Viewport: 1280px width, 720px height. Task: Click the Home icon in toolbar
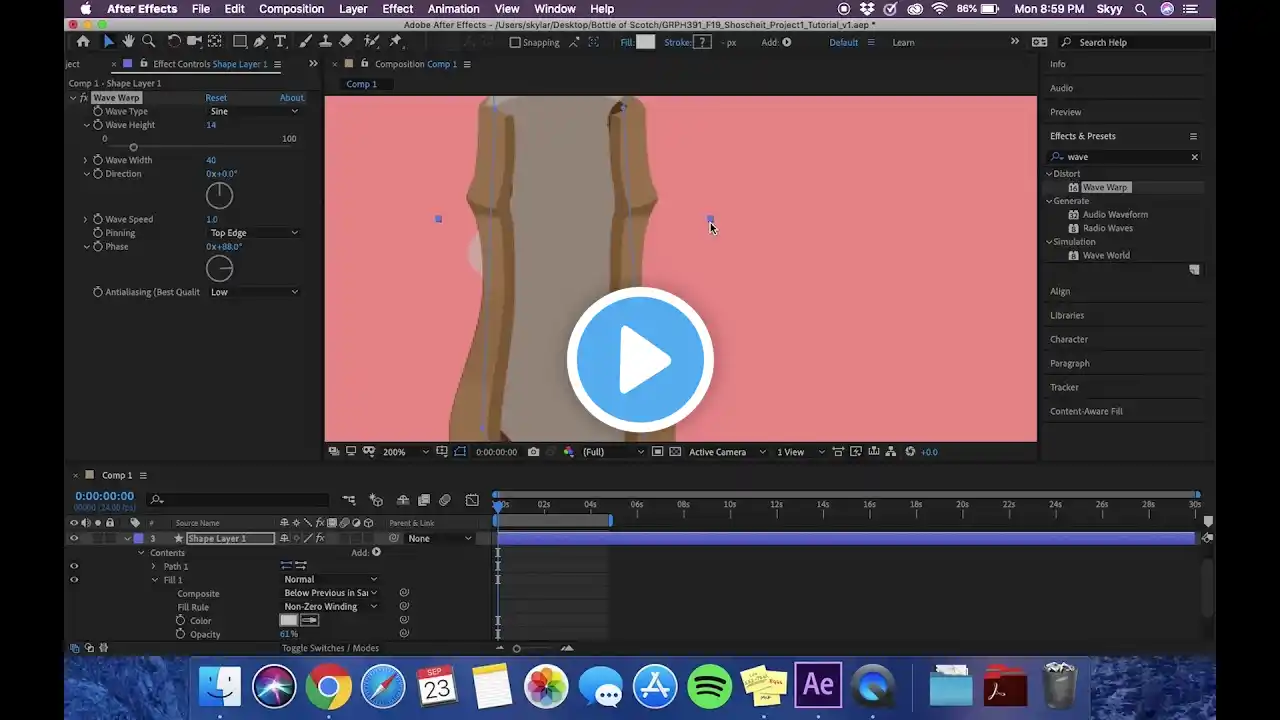83,42
